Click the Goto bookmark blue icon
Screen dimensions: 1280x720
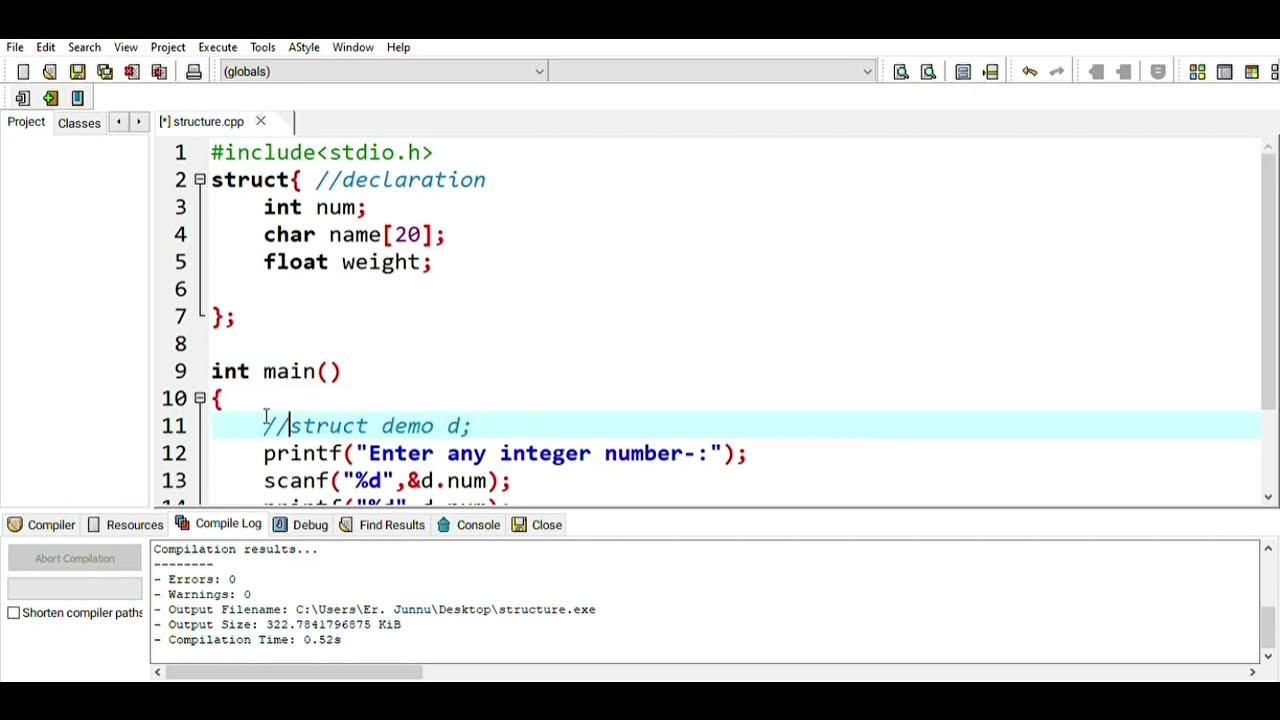[77, 98]
